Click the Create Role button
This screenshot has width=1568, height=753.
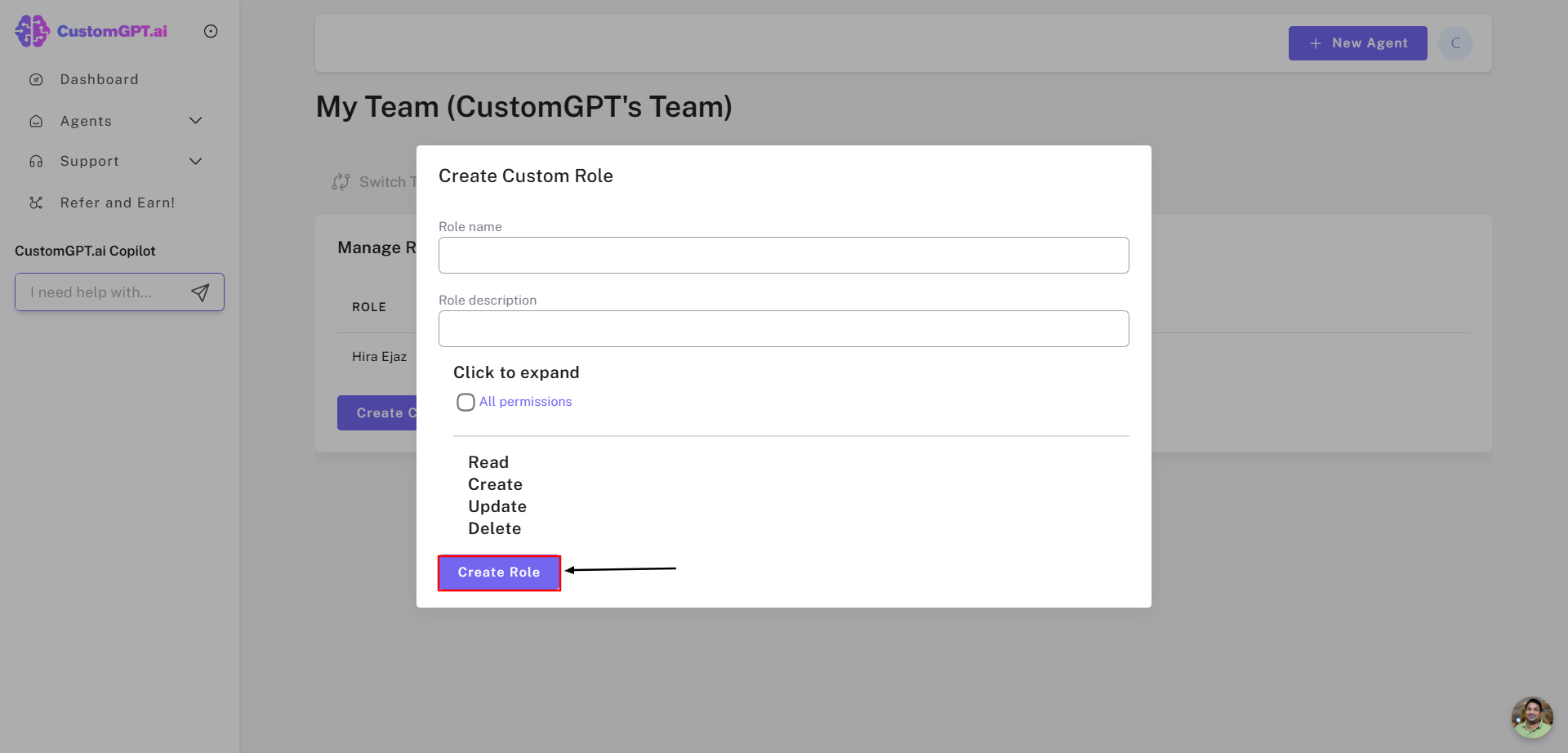pyautogui.click(x=499, y=573)
